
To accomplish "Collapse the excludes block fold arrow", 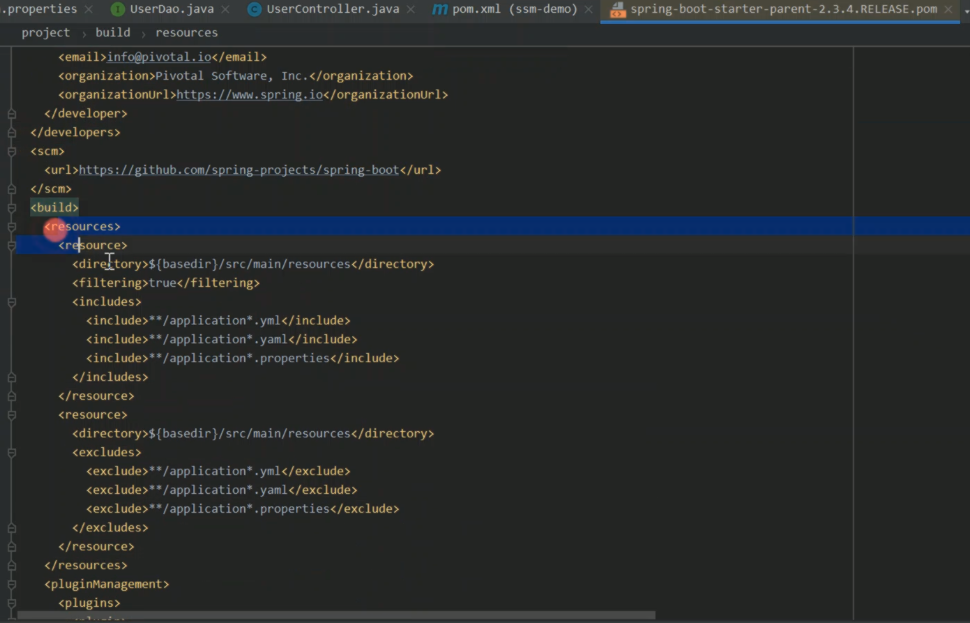I will point(10,451).
